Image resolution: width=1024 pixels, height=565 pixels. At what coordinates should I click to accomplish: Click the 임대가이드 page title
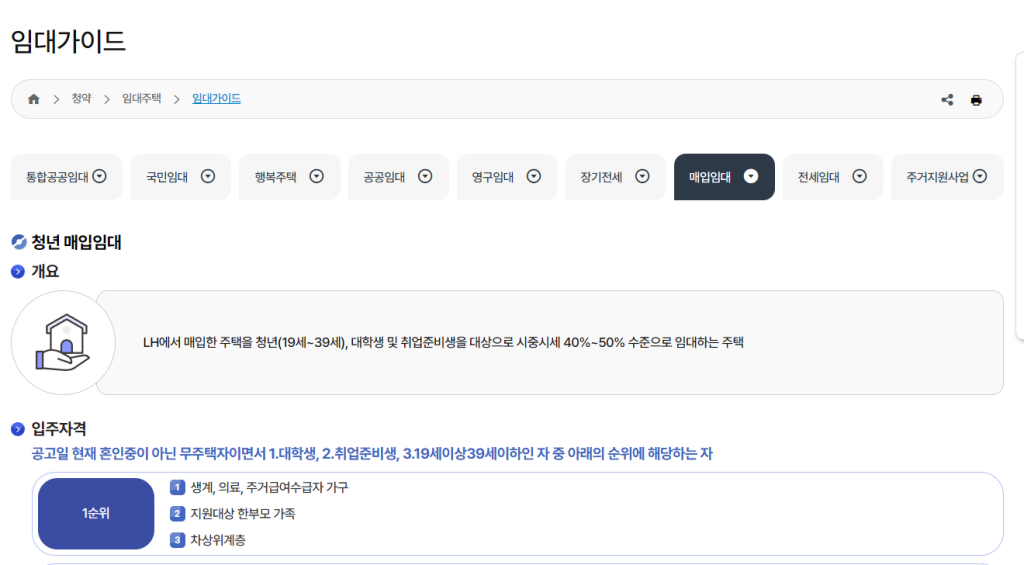68,41
